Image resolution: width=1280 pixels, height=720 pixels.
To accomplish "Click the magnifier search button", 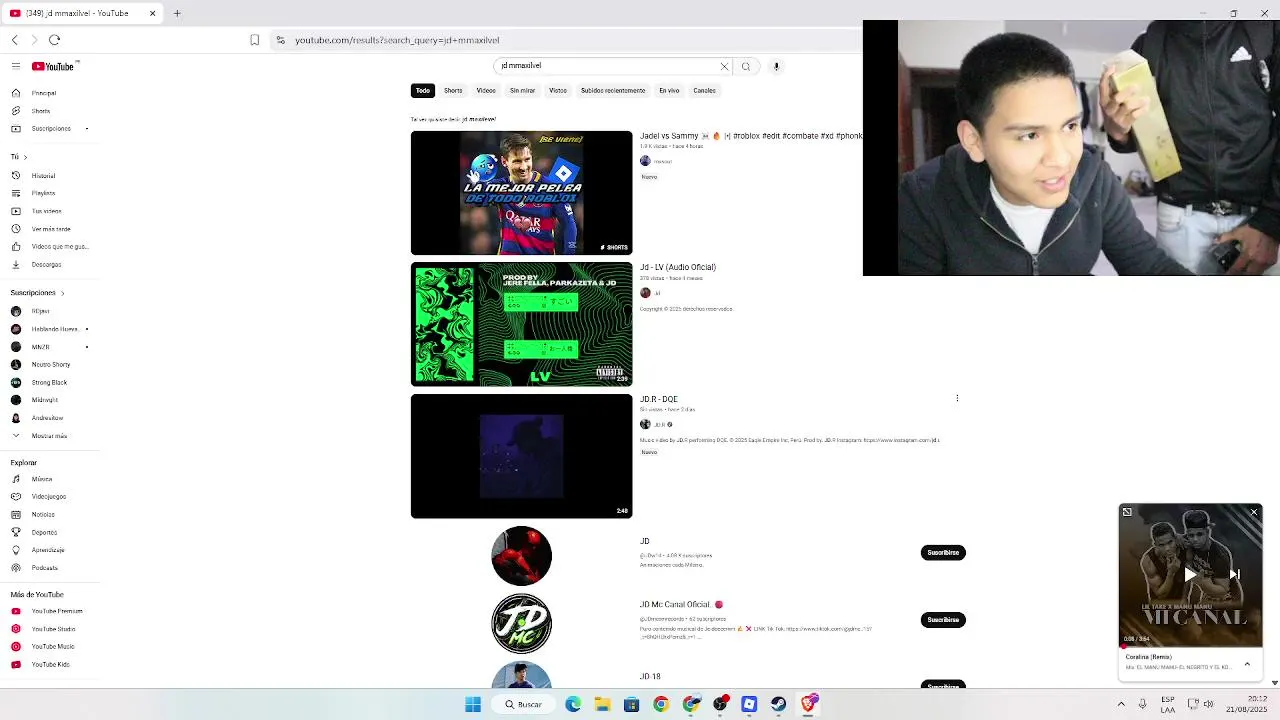I will (x=746, y=66).
